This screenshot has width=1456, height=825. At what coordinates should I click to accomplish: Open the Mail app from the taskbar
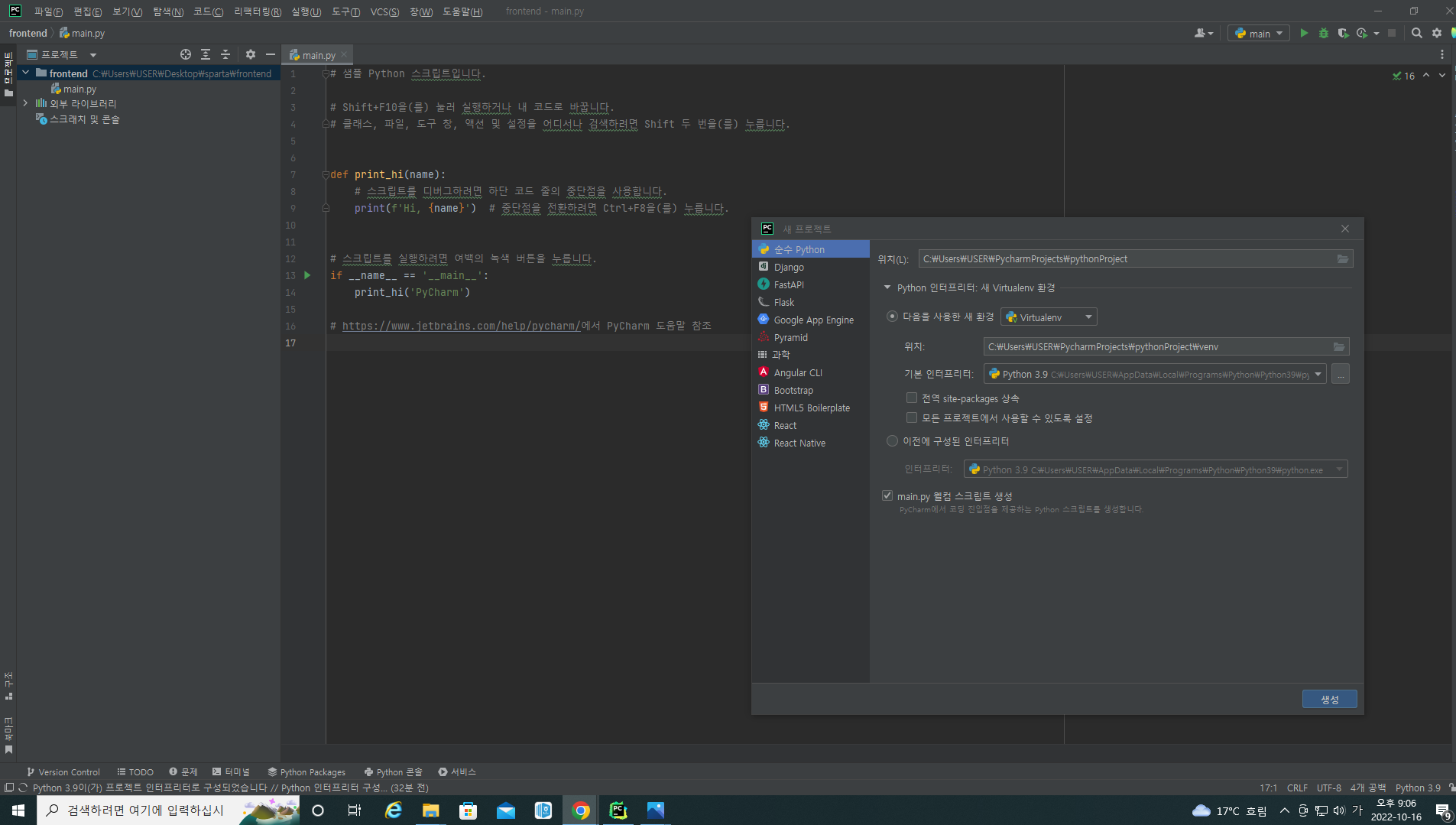tap(506, 810)
